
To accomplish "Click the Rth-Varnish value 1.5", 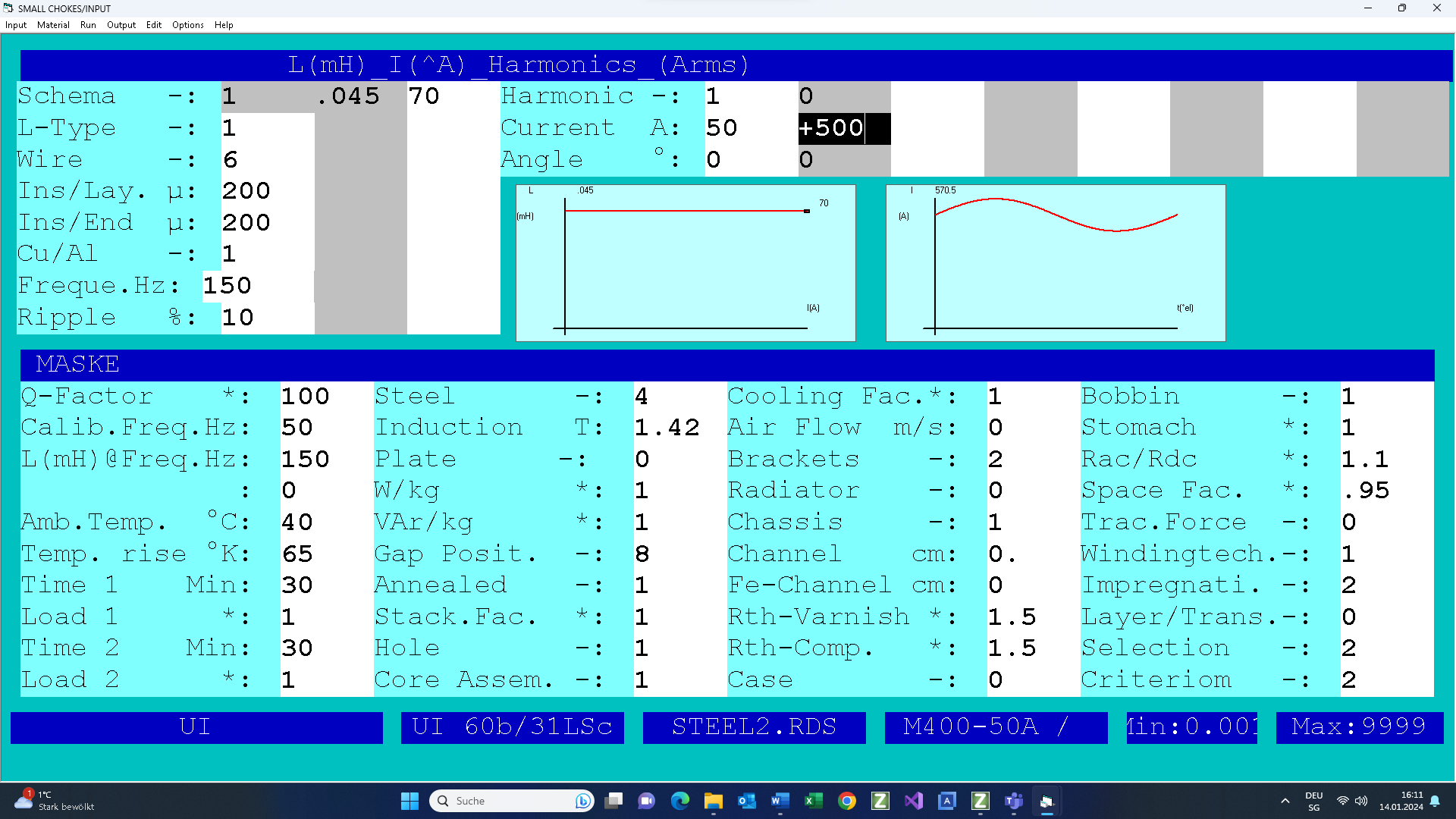I will pyautogui.click(x=1034, y=617).
